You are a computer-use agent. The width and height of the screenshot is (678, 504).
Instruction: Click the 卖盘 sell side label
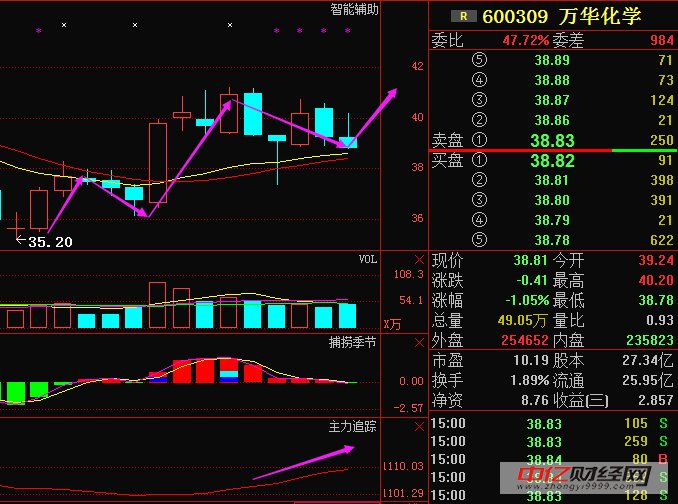(446, 141)
